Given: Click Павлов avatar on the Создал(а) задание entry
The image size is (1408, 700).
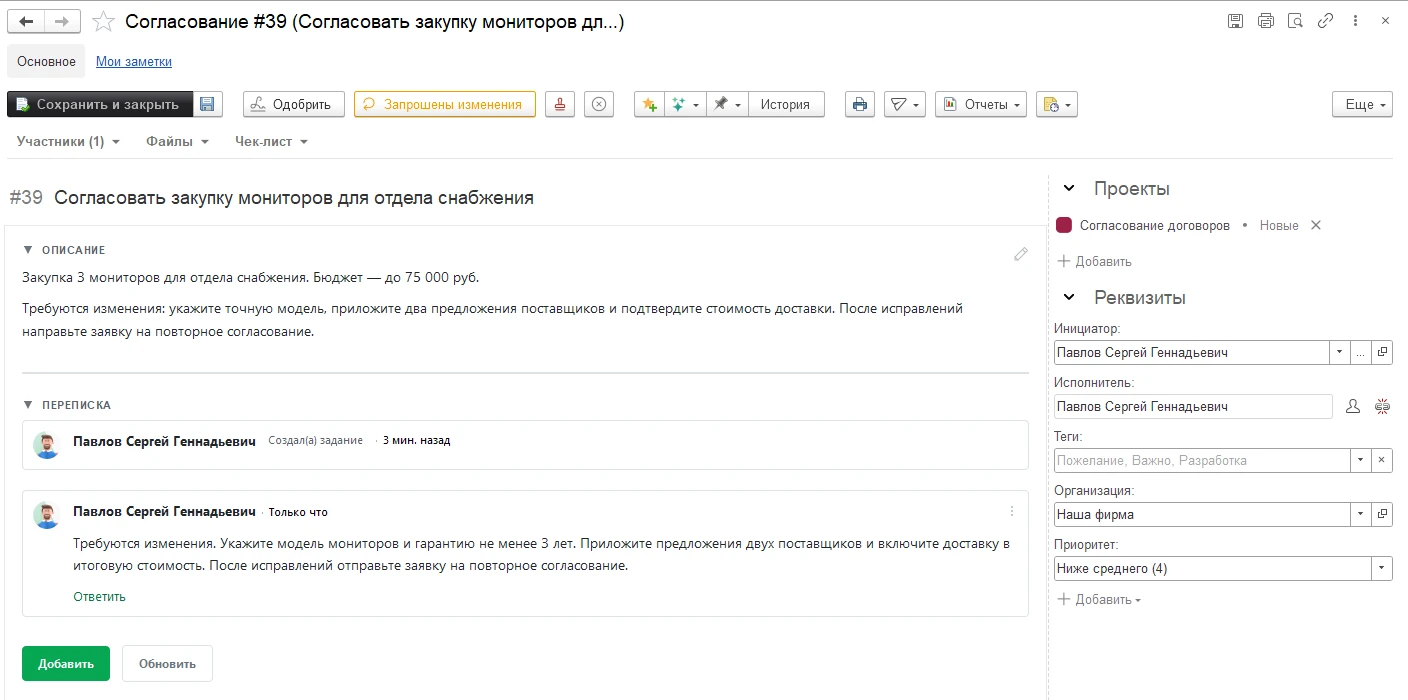Looking at the screenshot, I should click(46, 445).
